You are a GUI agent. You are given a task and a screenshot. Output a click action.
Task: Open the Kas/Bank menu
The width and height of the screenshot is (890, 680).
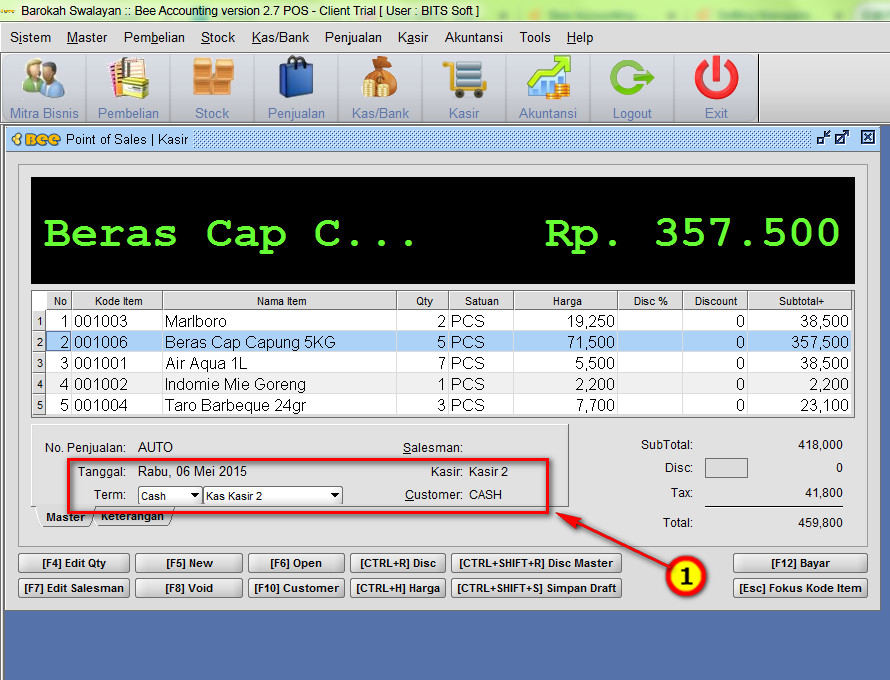tap(280, 37)
